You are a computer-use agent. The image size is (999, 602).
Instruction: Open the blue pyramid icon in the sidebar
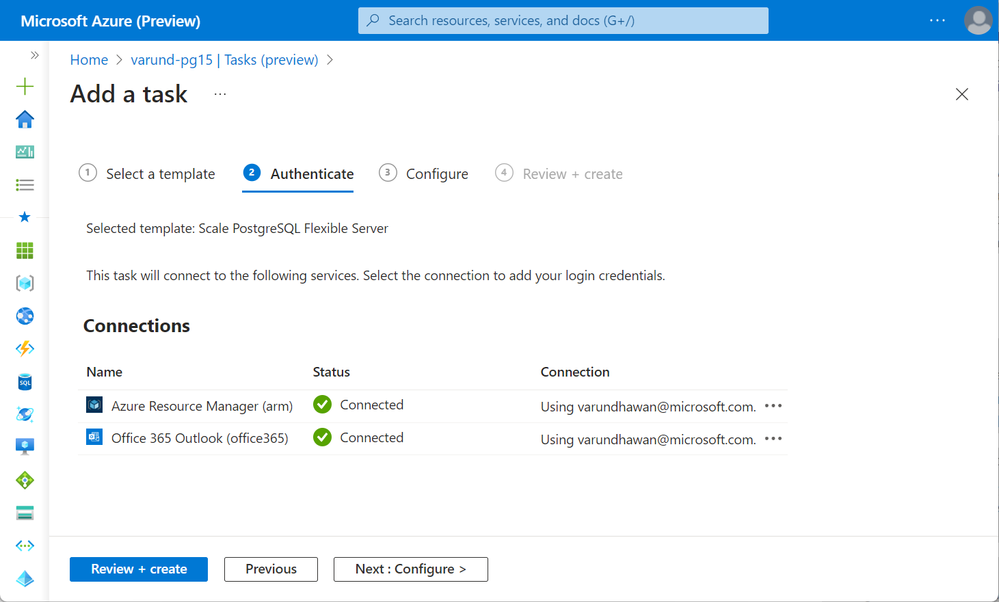25,578
